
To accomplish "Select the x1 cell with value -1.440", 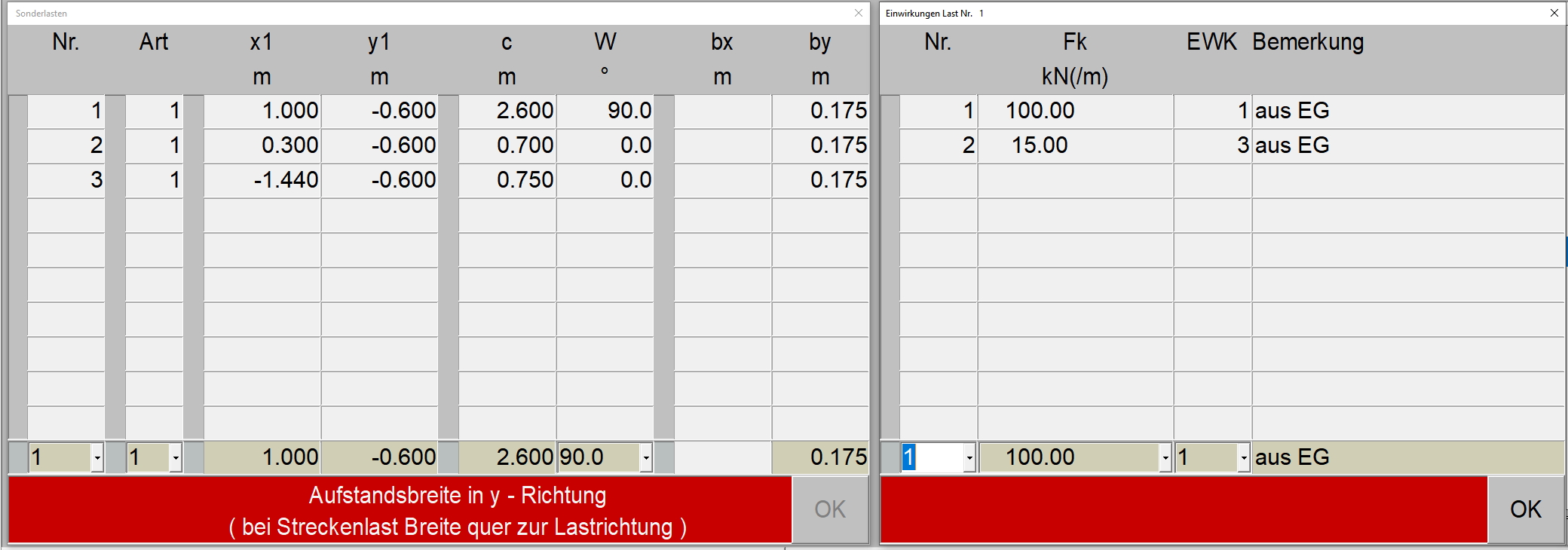I will tap(262, 180).
